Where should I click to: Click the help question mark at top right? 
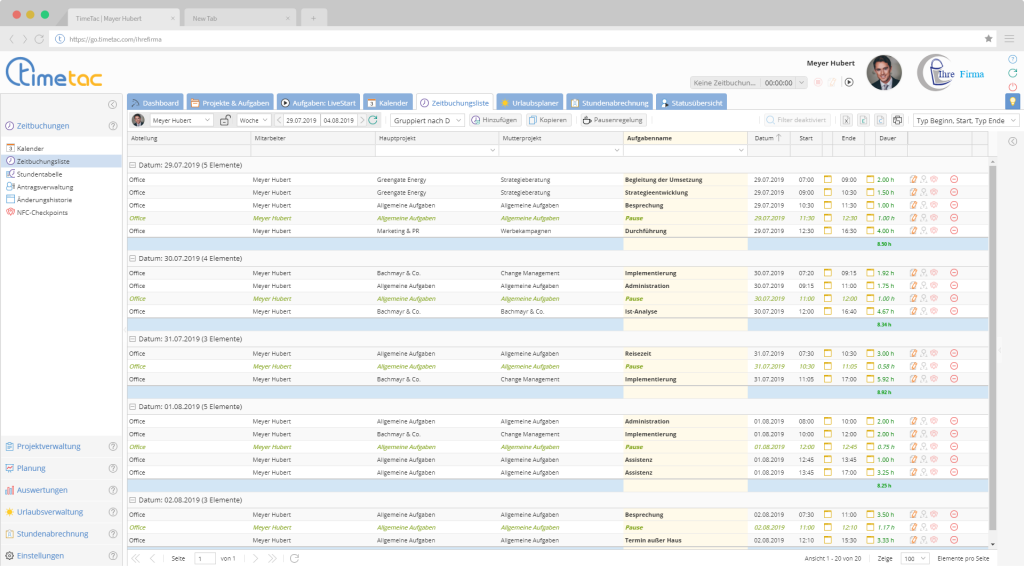(1012, 59)
